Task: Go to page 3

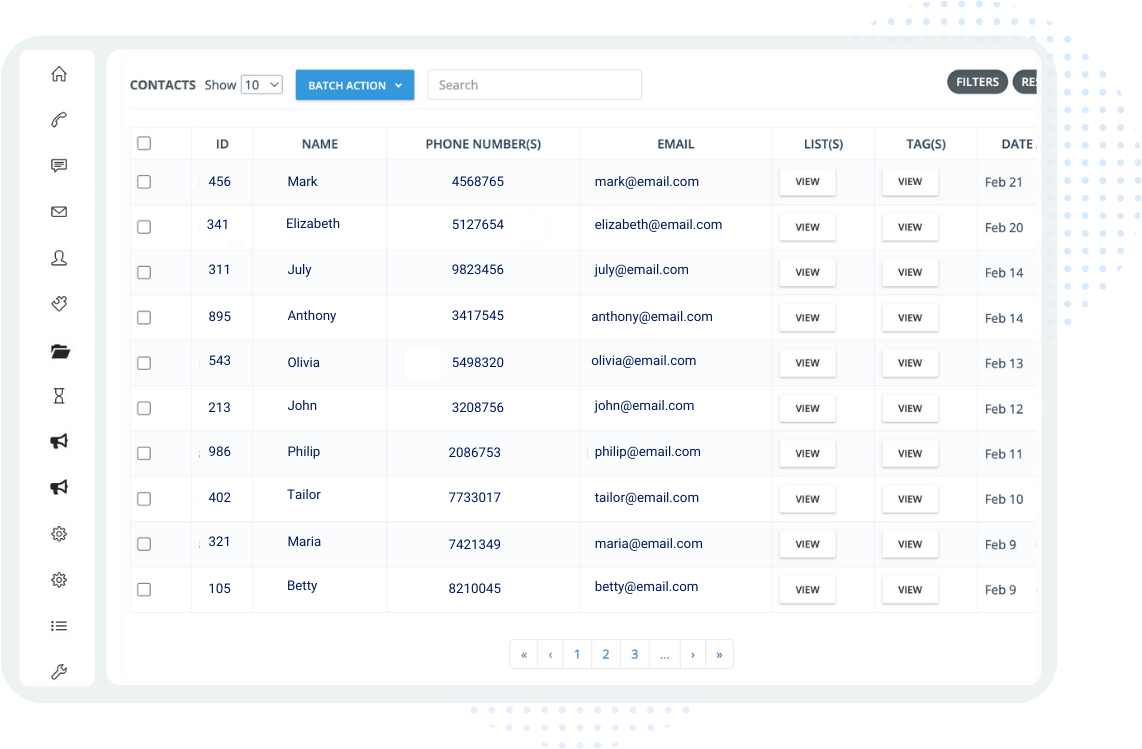Action: point(634,654)
